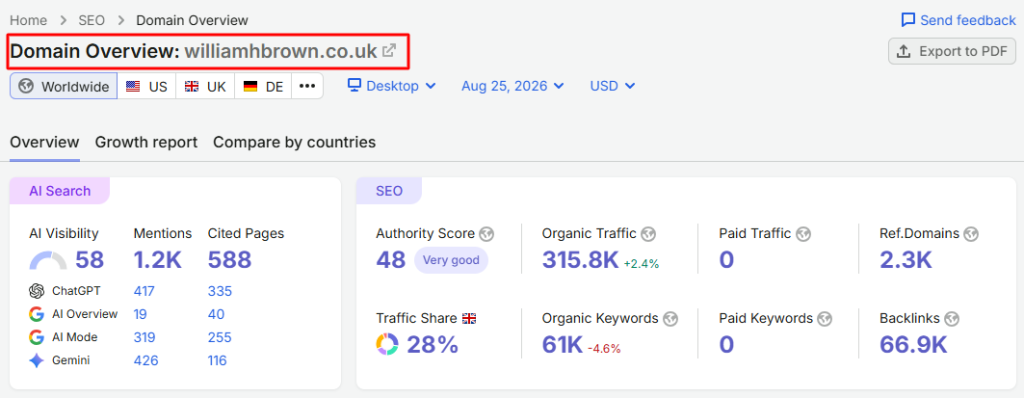Open more countries via three-dots button
This screenshot has width=1024, height=398.
coord(307,86)
